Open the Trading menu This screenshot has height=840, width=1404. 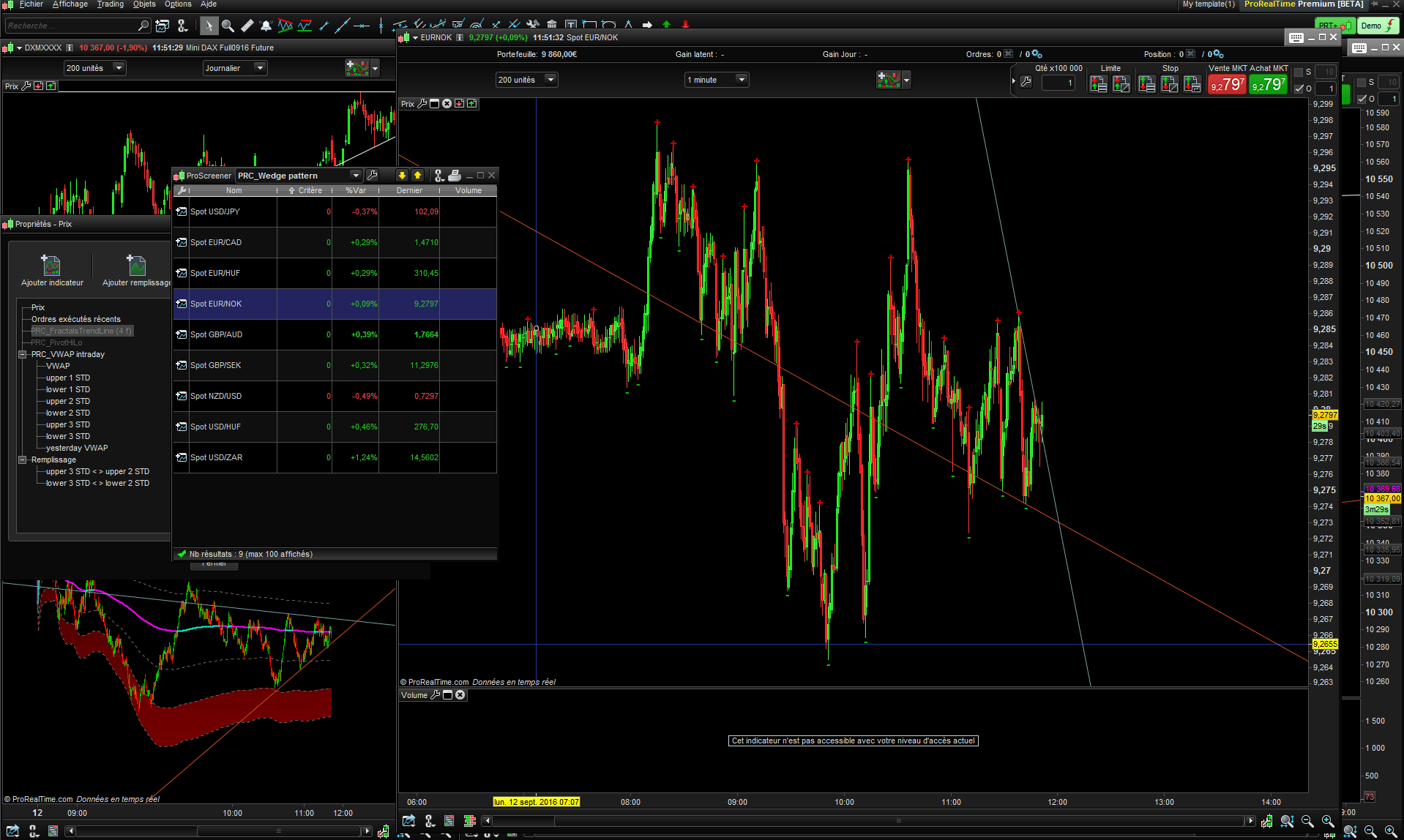110,4
